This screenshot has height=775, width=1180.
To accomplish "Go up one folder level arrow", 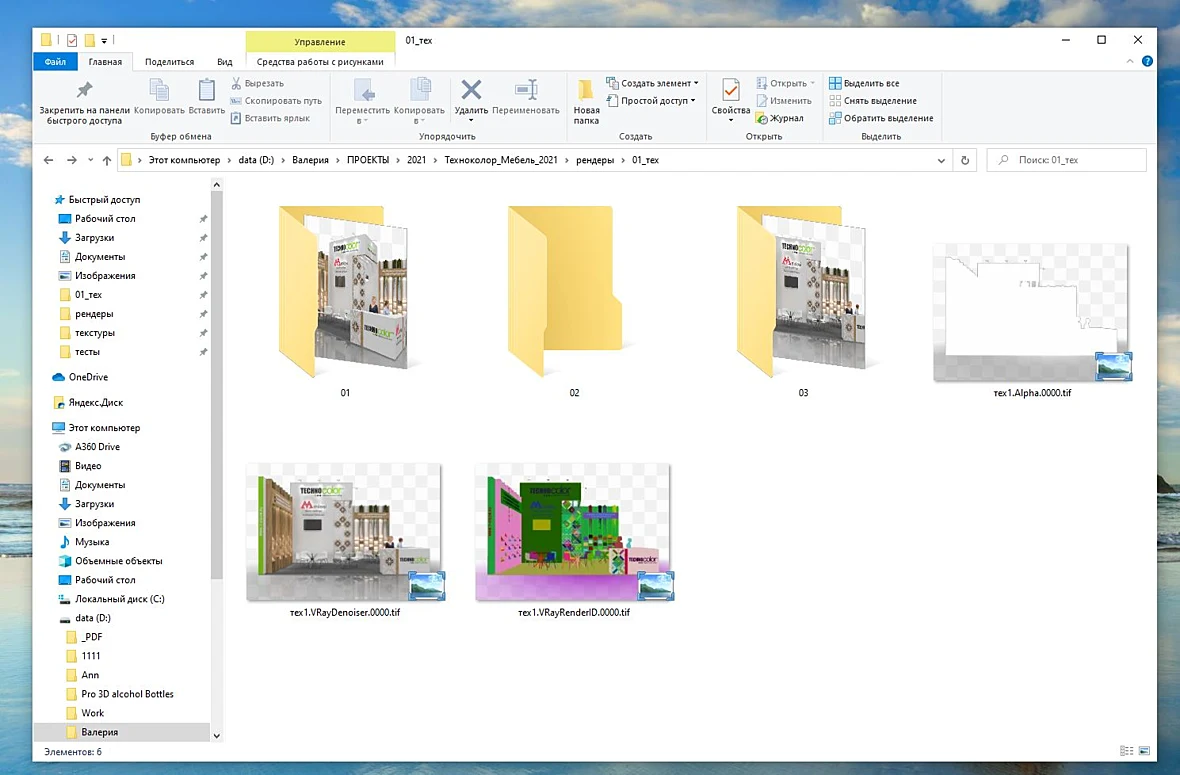I will pos(107,160).
